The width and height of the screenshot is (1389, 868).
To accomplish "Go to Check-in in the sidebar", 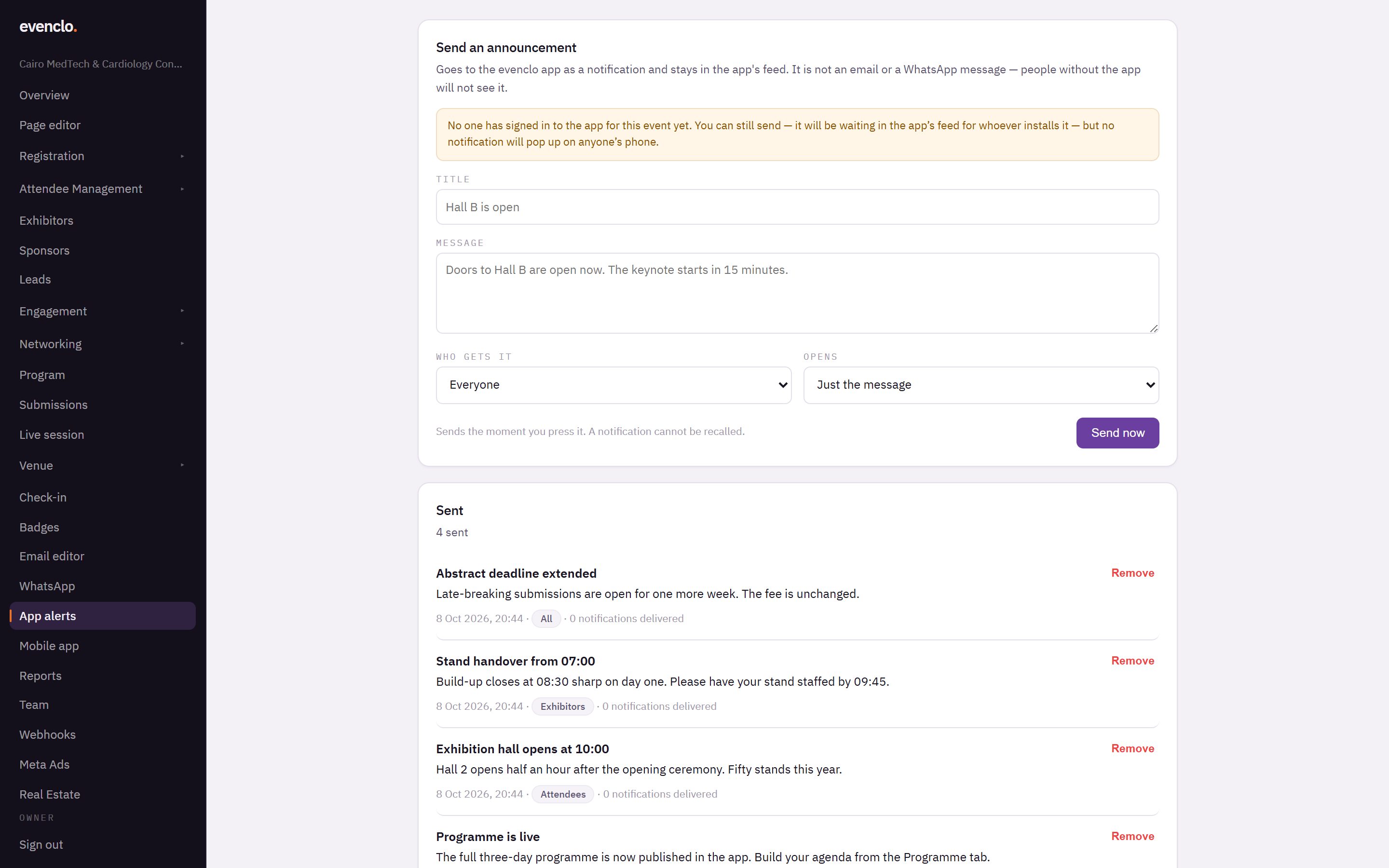I will pyautogui.click(x=102, y=497).
